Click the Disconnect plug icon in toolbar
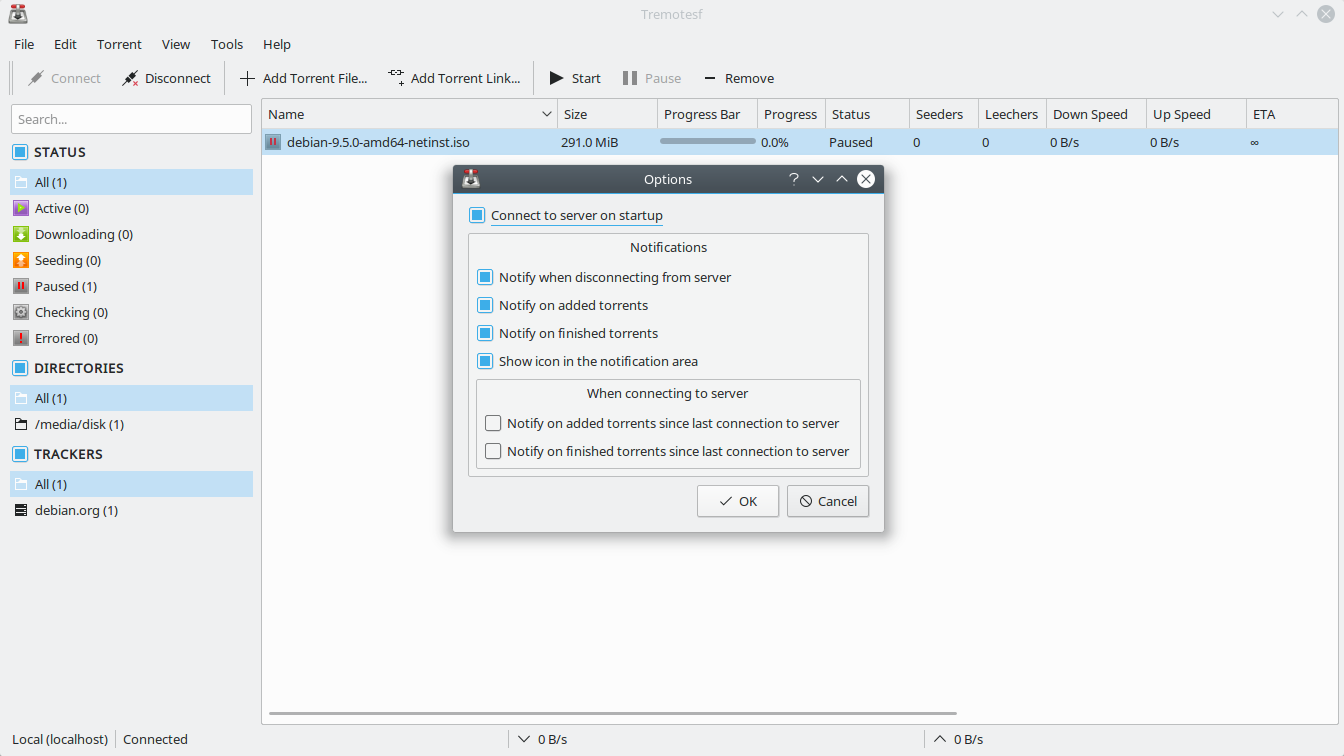 click(x=131, y=78)
